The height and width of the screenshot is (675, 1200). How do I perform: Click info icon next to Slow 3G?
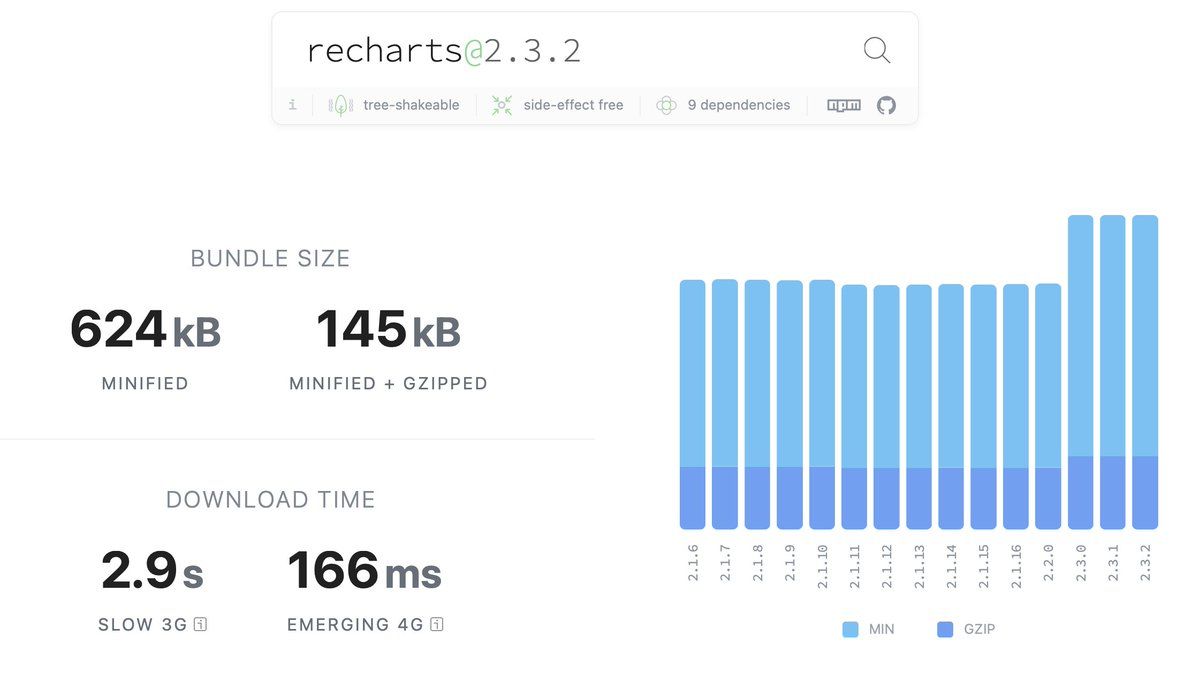200,625
